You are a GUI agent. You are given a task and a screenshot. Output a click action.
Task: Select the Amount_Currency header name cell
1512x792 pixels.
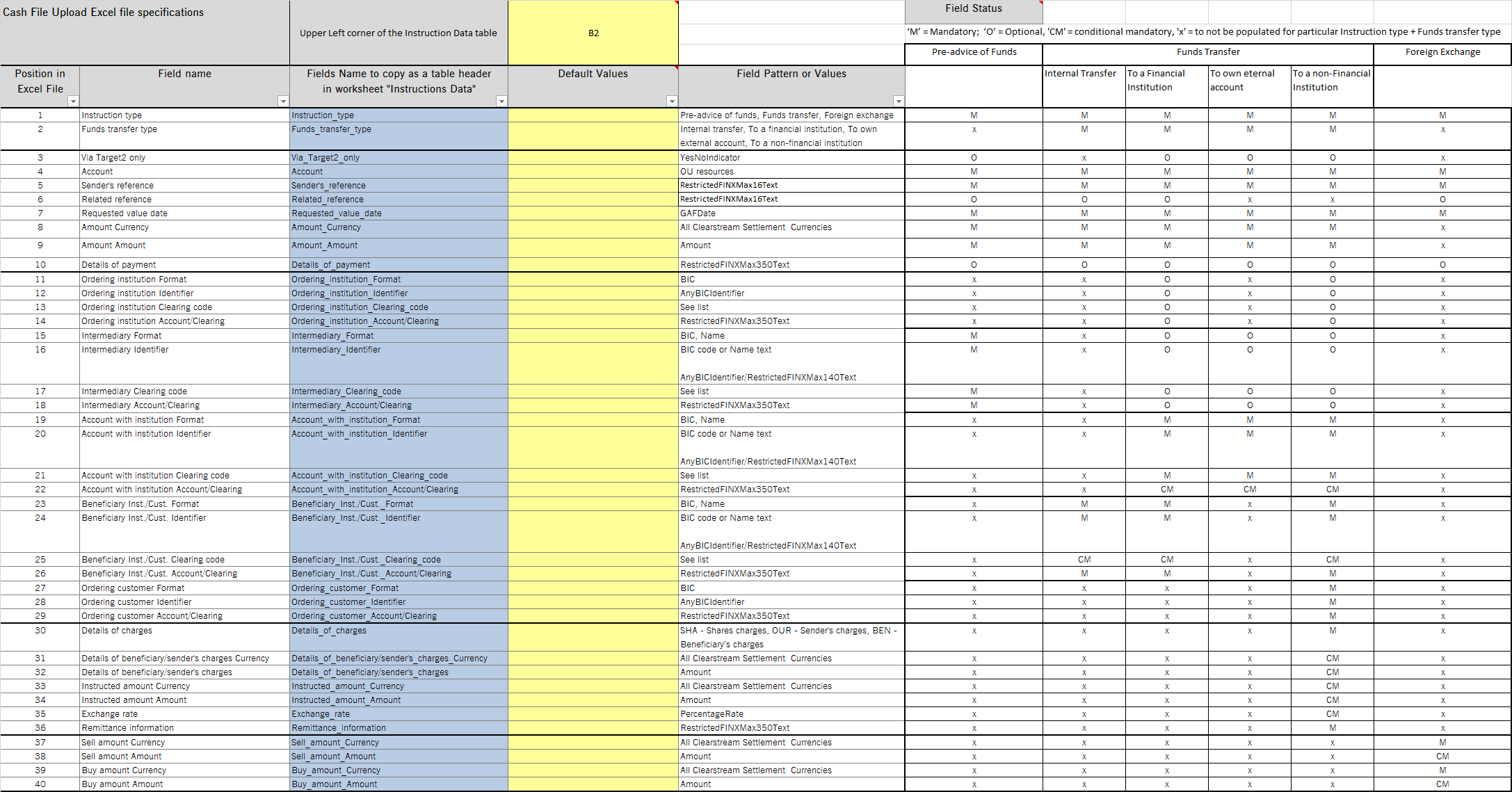click(399, 229)
